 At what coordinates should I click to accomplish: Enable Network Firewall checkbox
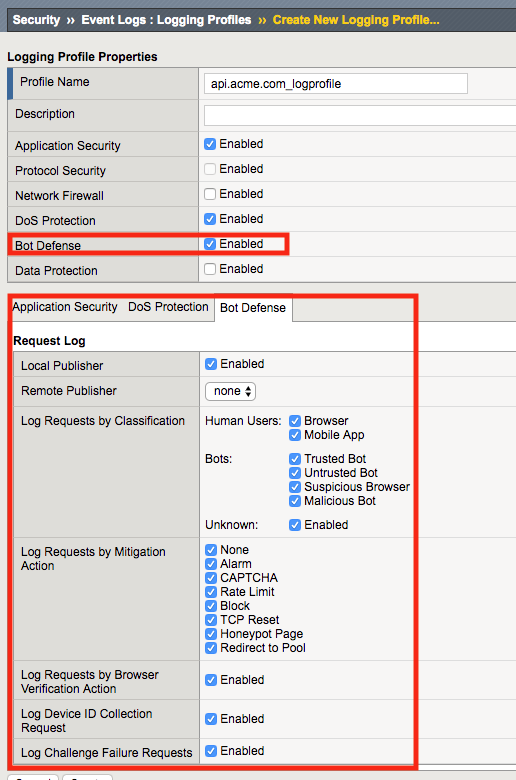pyautogui.click(x=210, y=194)
